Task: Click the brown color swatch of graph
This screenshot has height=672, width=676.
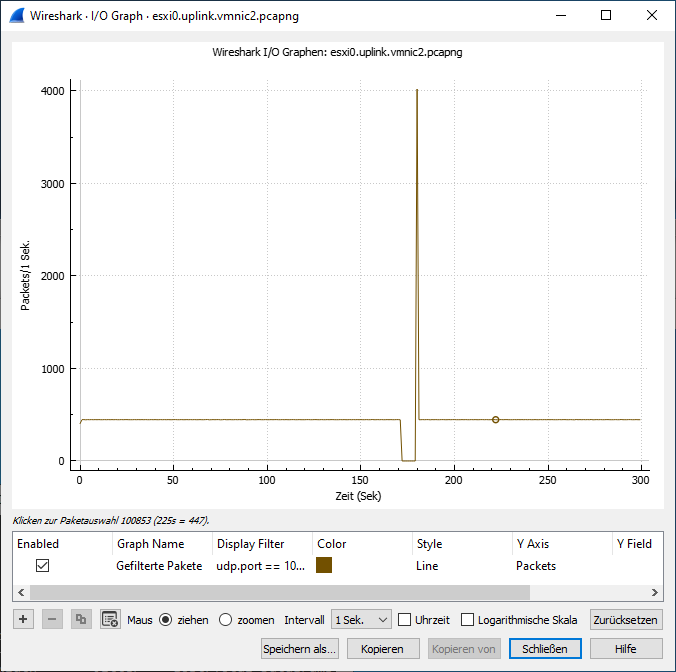Action: point(324,565)
